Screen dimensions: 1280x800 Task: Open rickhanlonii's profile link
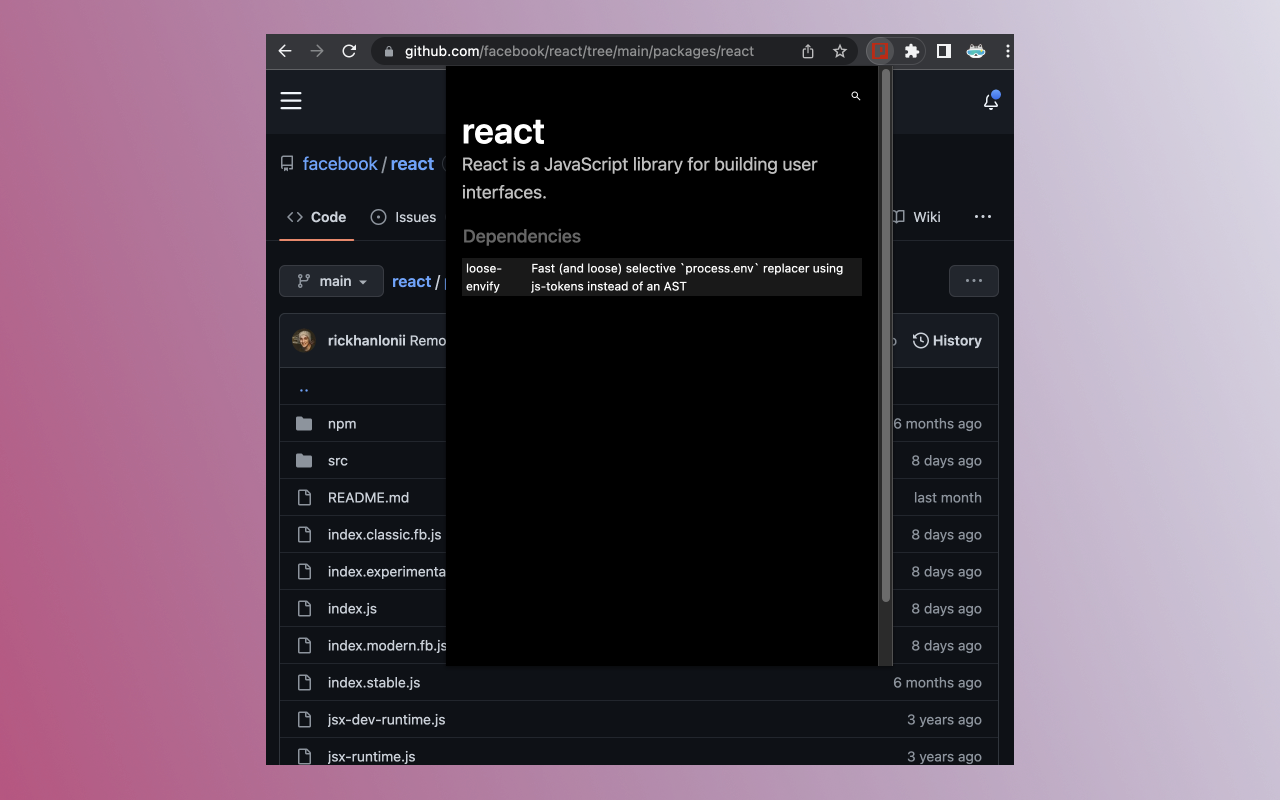(x=366, y=341)
